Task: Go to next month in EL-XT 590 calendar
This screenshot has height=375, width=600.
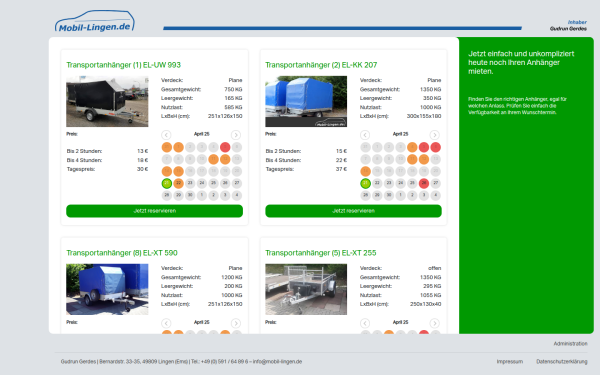Action: (x=236, y=323)
